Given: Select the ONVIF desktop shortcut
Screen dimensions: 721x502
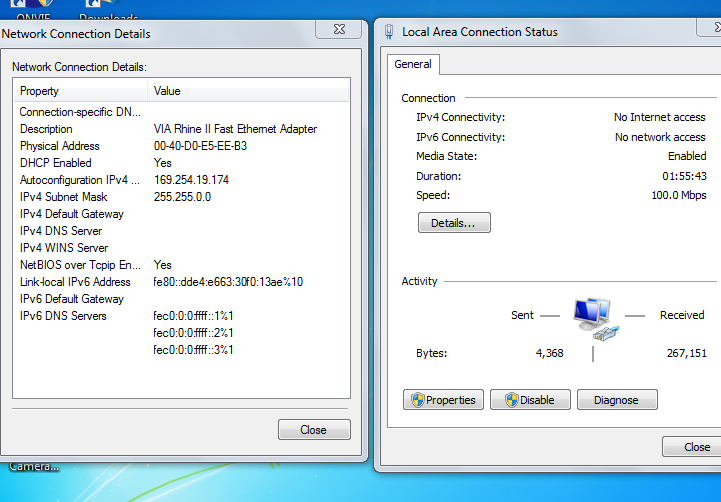Looking at the screenshot, I should 33,14.
